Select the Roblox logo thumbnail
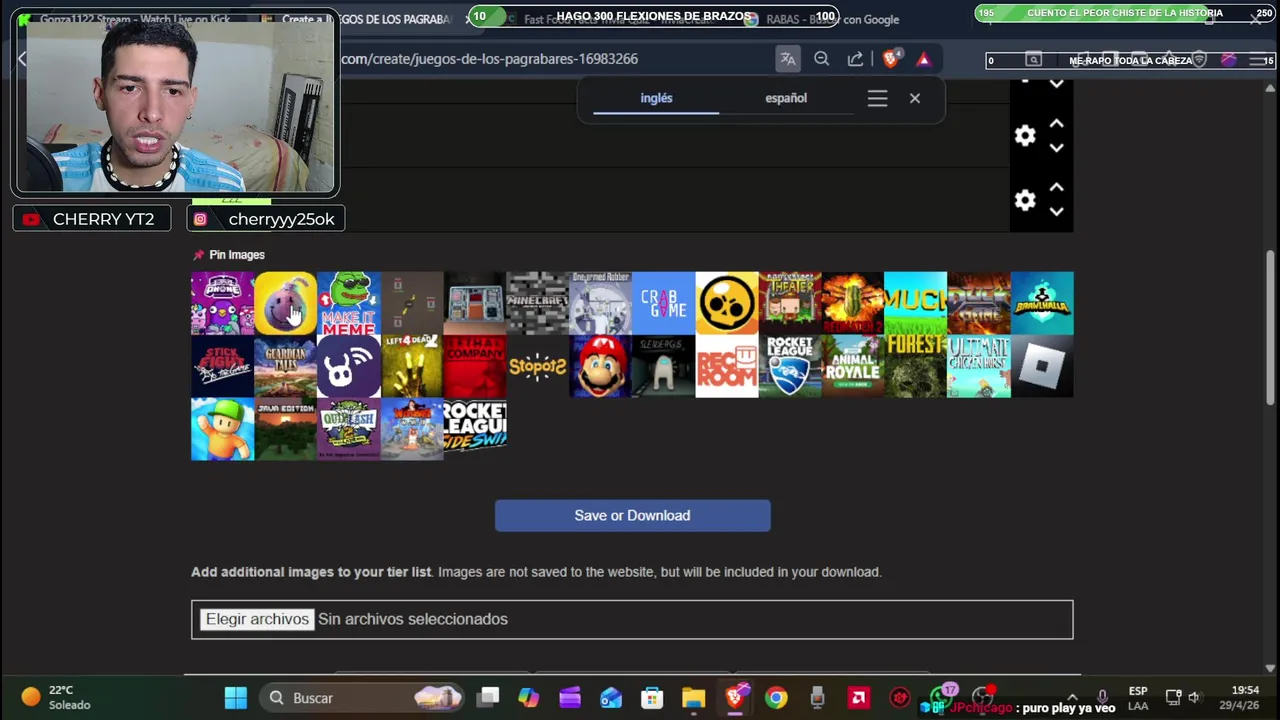Image resolution: width=1280 pixels, height=720 pixels. point(1042,366)
